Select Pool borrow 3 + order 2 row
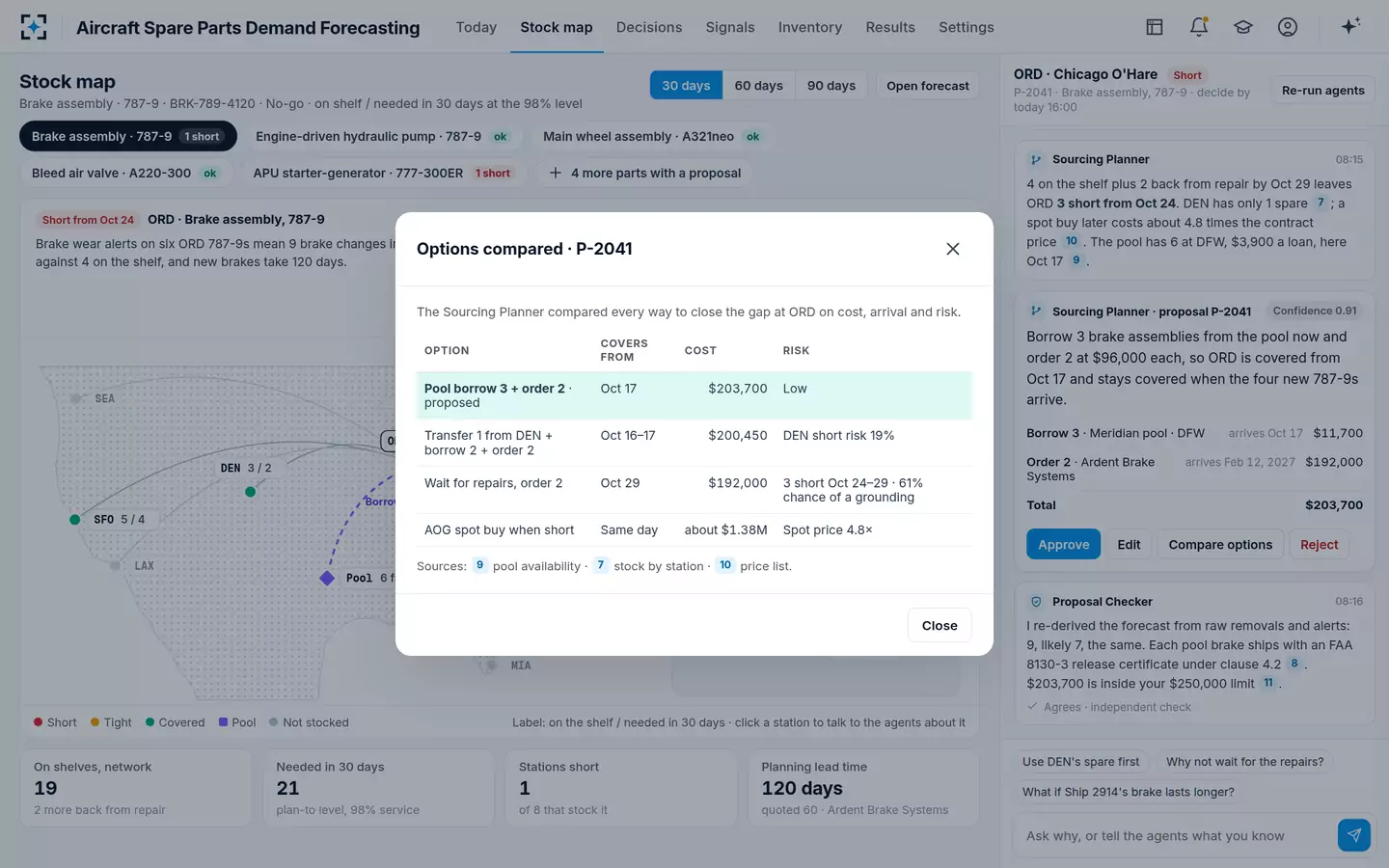The height and width of the screenshot is (868, 1389). (x=694, y=395)
